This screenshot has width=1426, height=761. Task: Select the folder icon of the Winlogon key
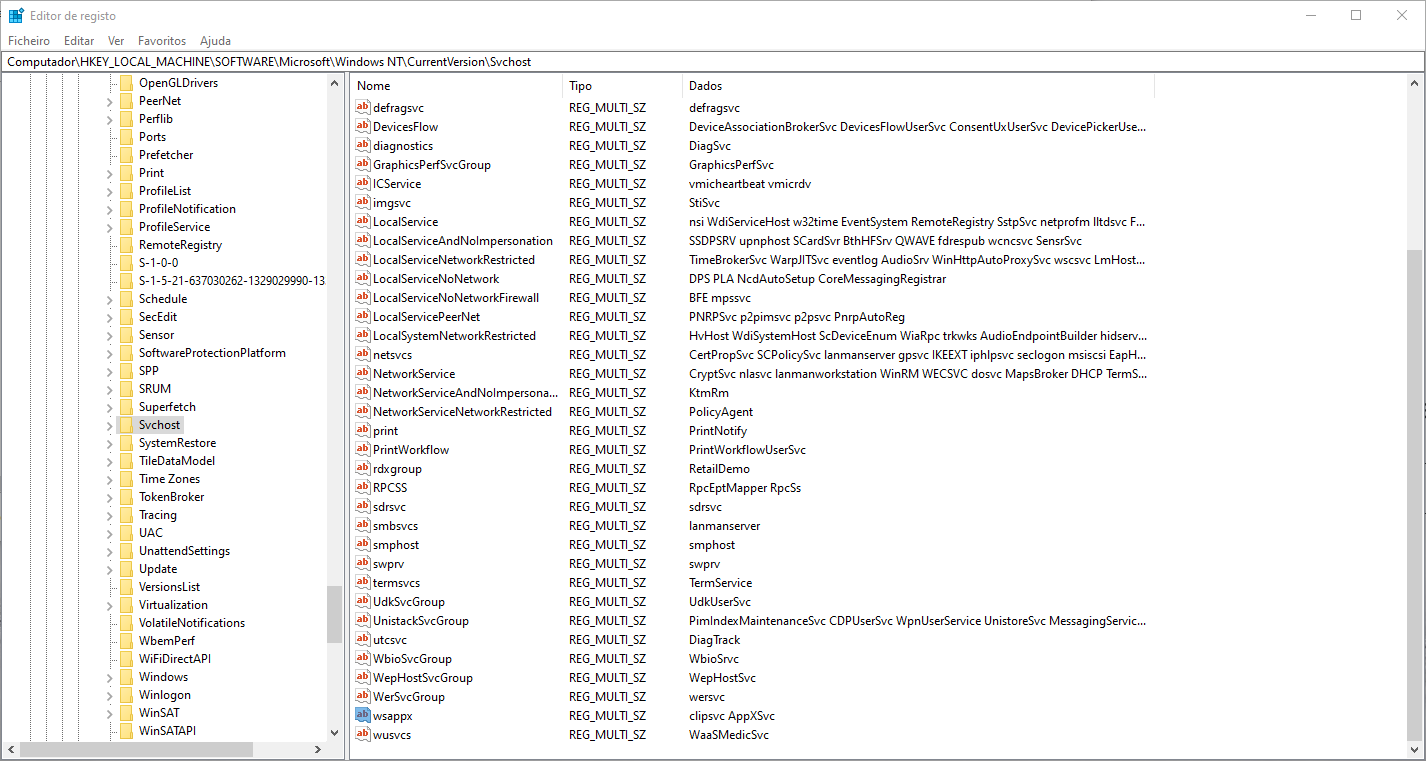click(x=126, y=695)
